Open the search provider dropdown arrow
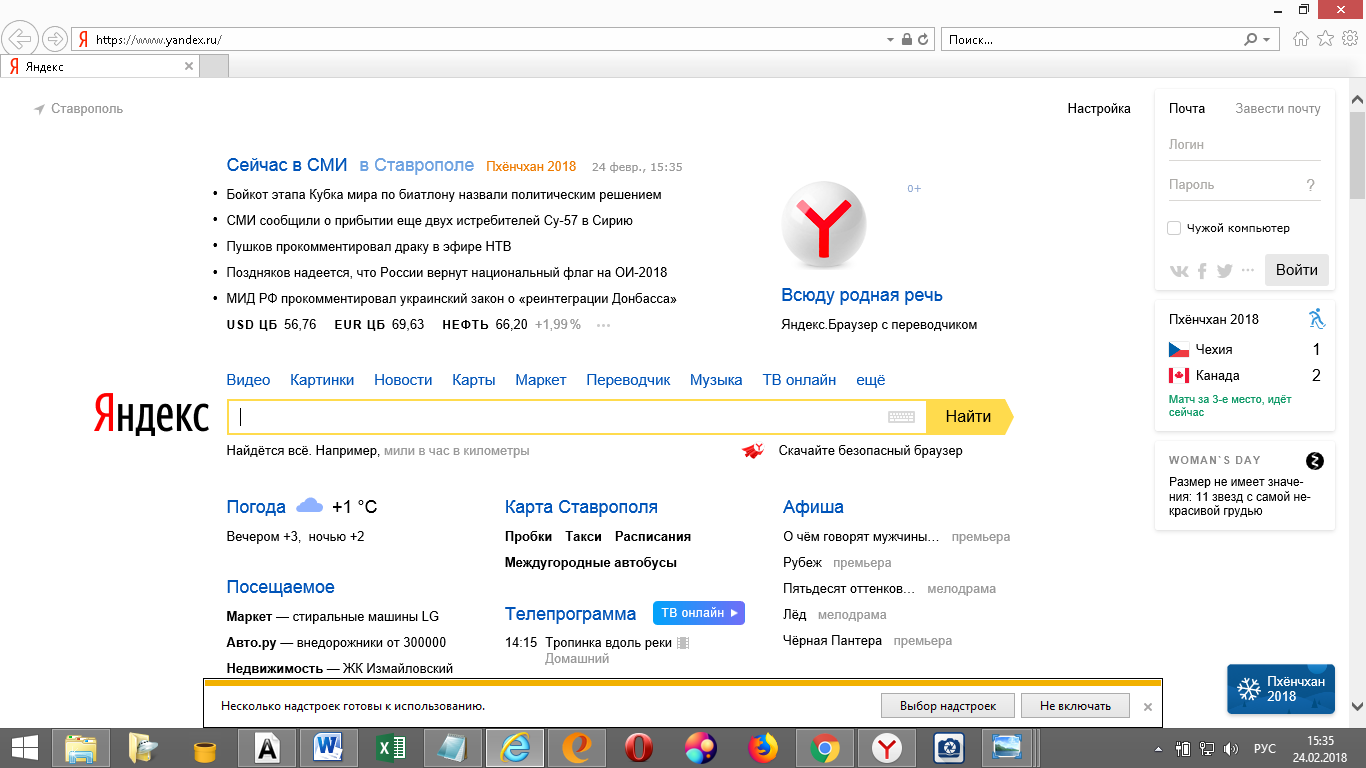Image resolution: width=1366 pixels, height=768 pixels. (1267, 40)
